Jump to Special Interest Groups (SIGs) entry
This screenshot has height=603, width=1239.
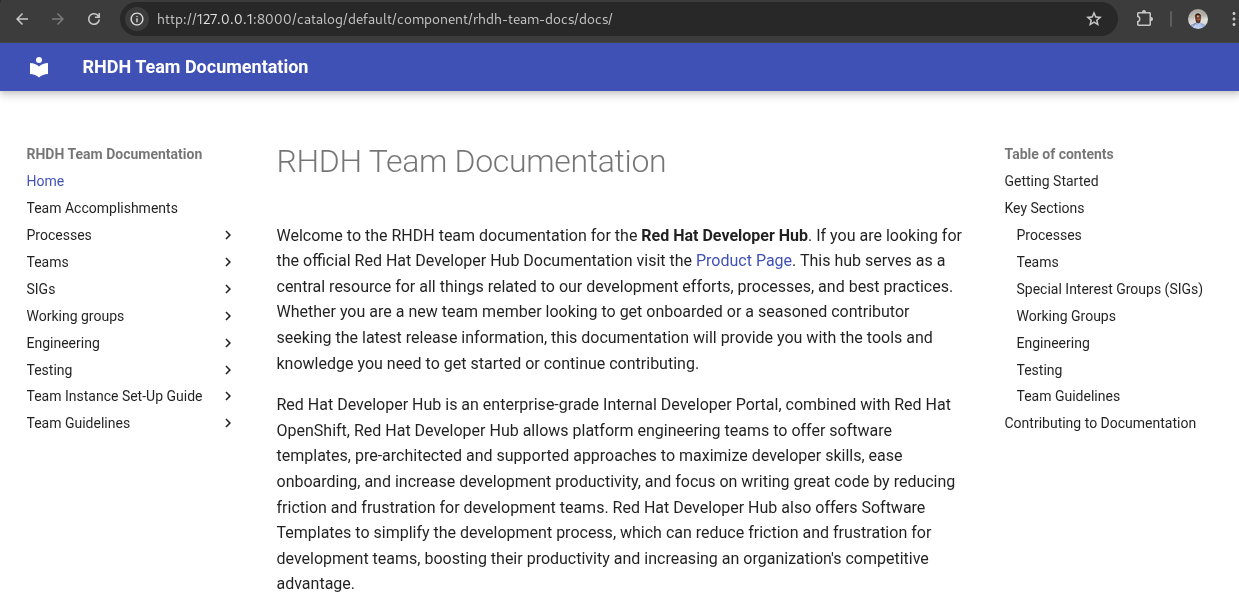(x=1109, y=289)
